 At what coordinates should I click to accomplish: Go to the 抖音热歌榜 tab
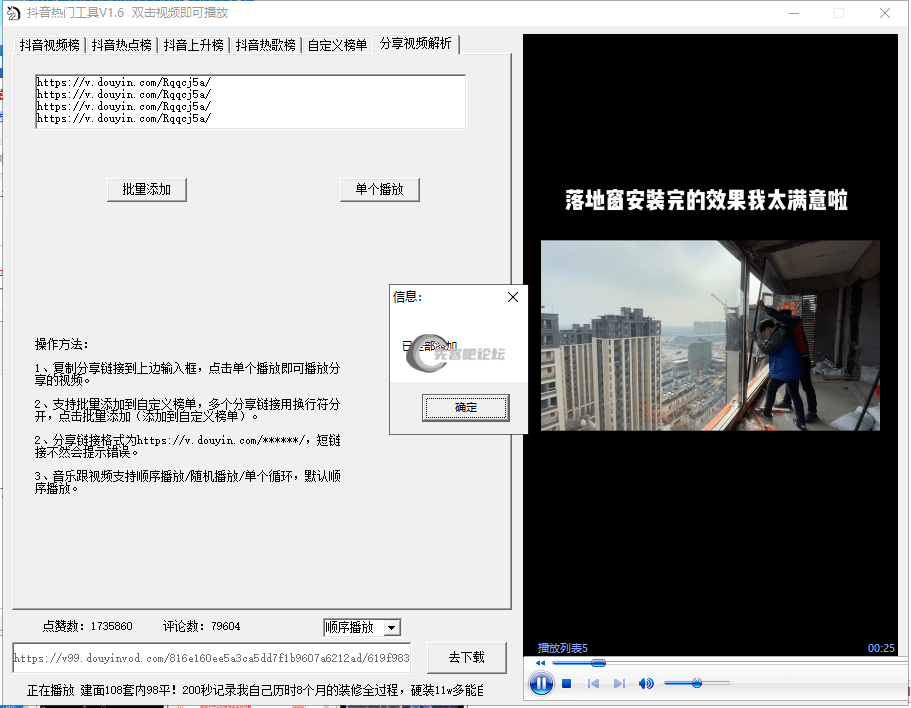(265, 45)
